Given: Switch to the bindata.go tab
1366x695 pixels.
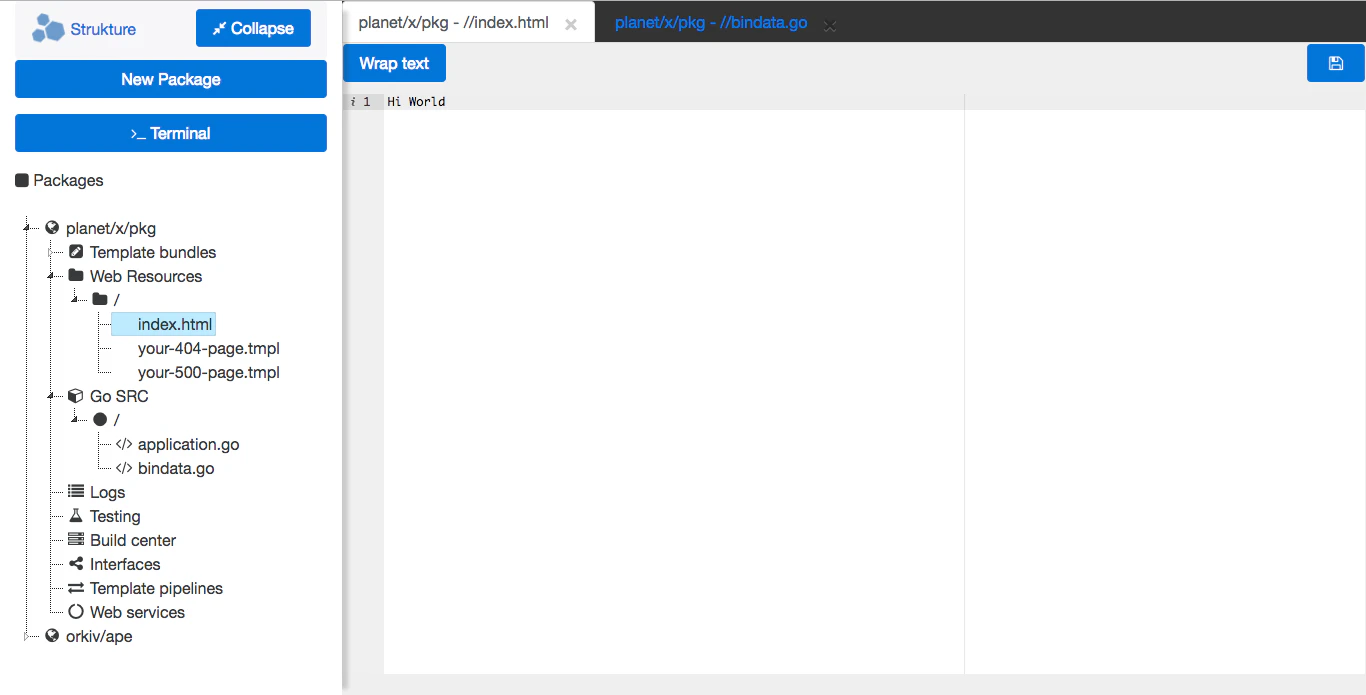Looking at the screenshot, I should pos(709,21).
